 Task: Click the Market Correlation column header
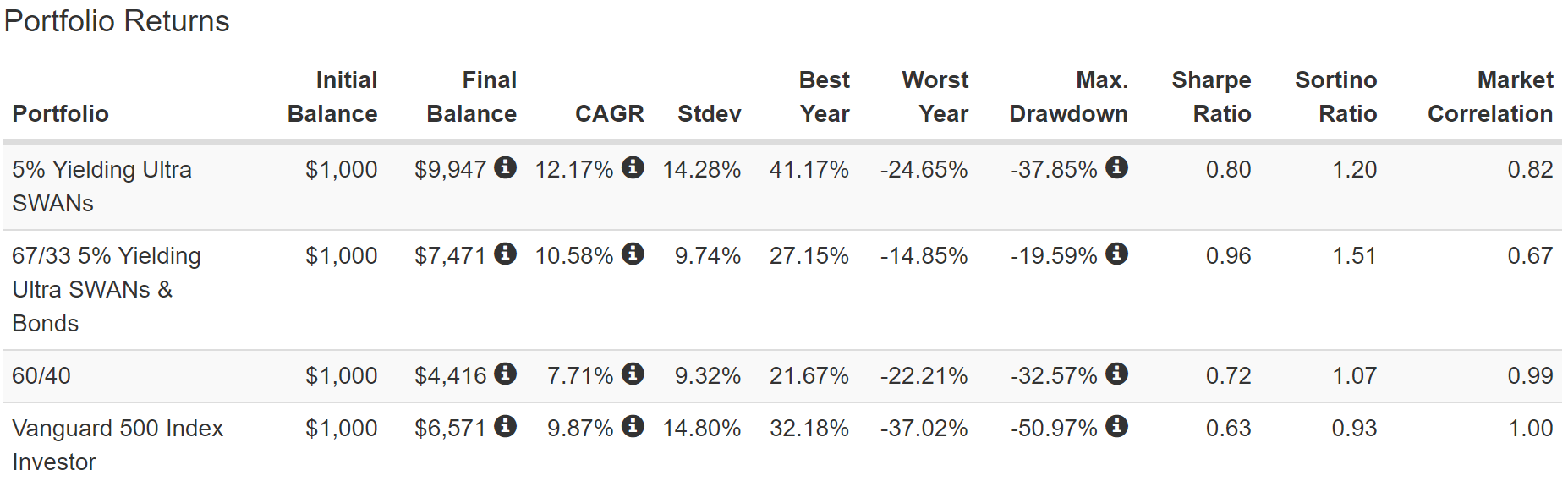(1490, 96)
